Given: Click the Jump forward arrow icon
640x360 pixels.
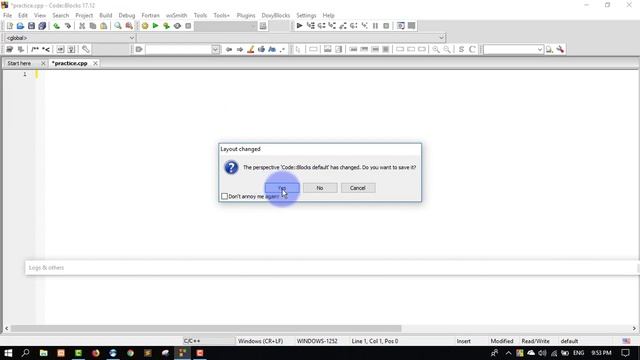Looking at the screenshot, I should [240, 49].
